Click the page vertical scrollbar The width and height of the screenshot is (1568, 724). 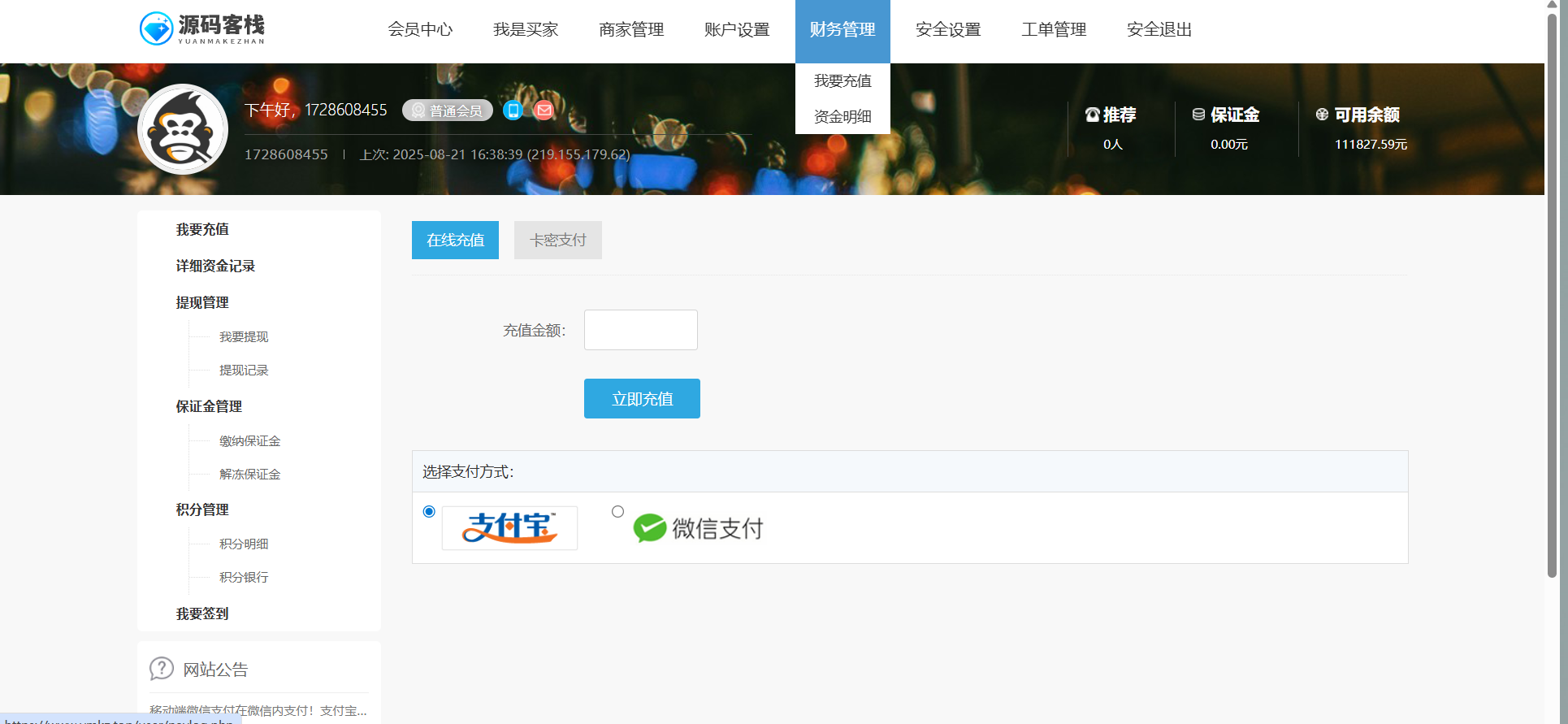click(x=1552, y=296)
